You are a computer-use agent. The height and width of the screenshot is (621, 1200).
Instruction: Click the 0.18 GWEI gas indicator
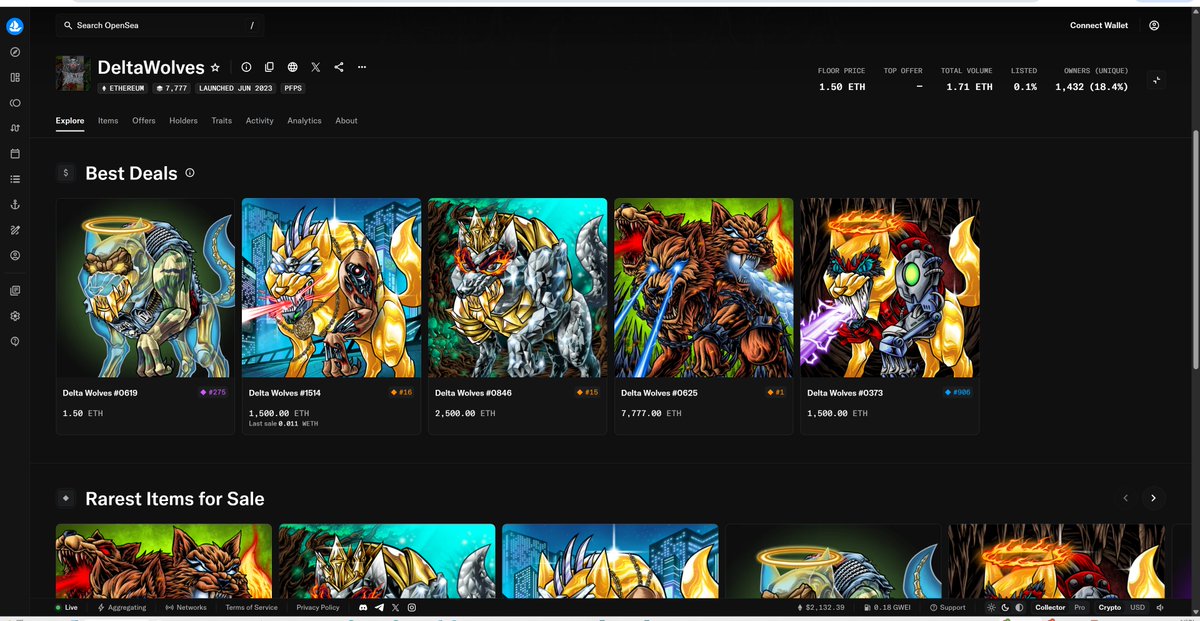(888, 608)
